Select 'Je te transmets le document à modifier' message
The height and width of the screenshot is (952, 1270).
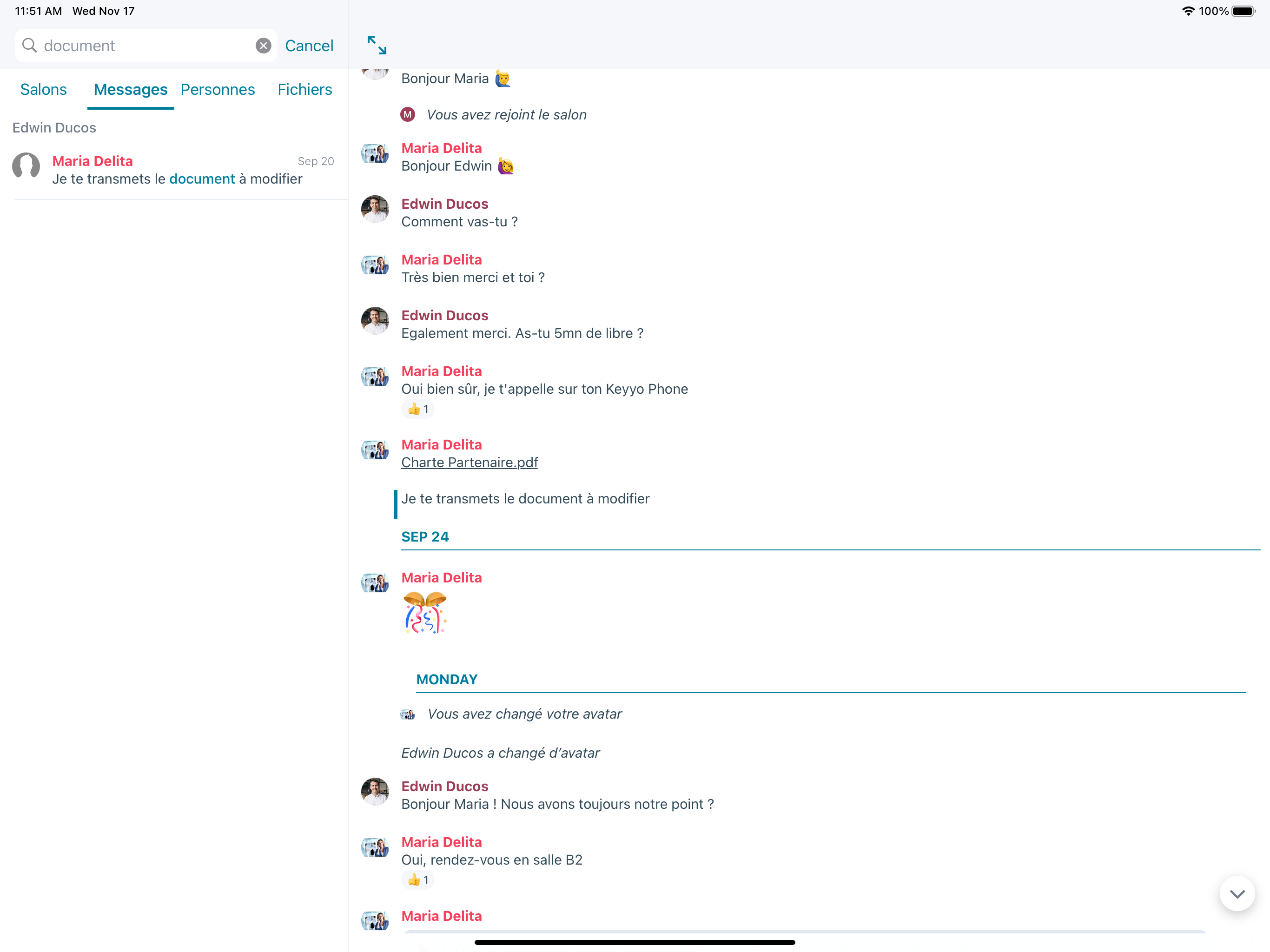525,499
